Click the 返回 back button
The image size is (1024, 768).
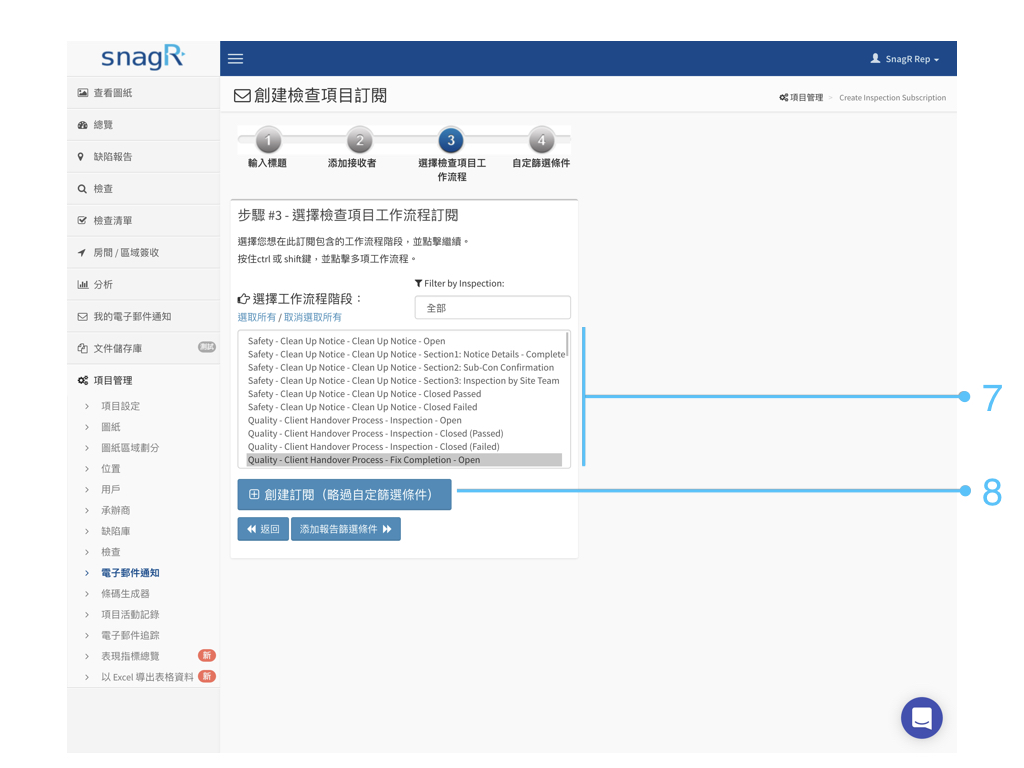tap(263, 529)
